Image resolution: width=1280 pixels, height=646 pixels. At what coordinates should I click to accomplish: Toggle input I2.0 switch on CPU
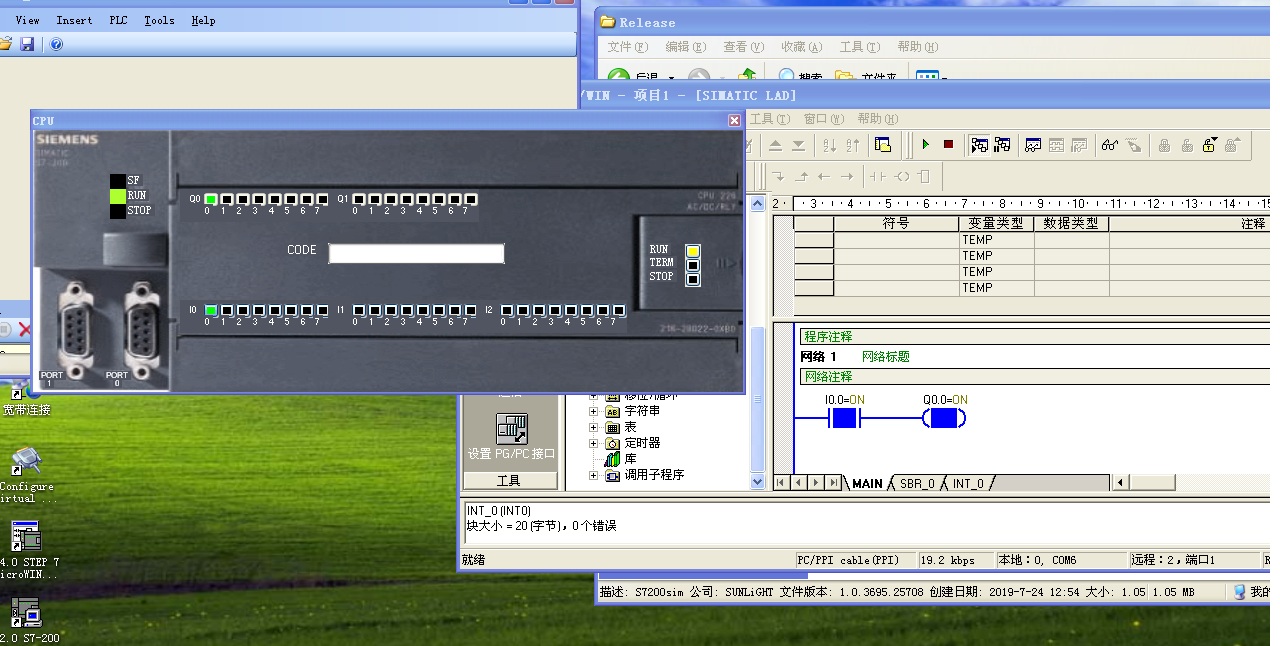coord(507,311)
